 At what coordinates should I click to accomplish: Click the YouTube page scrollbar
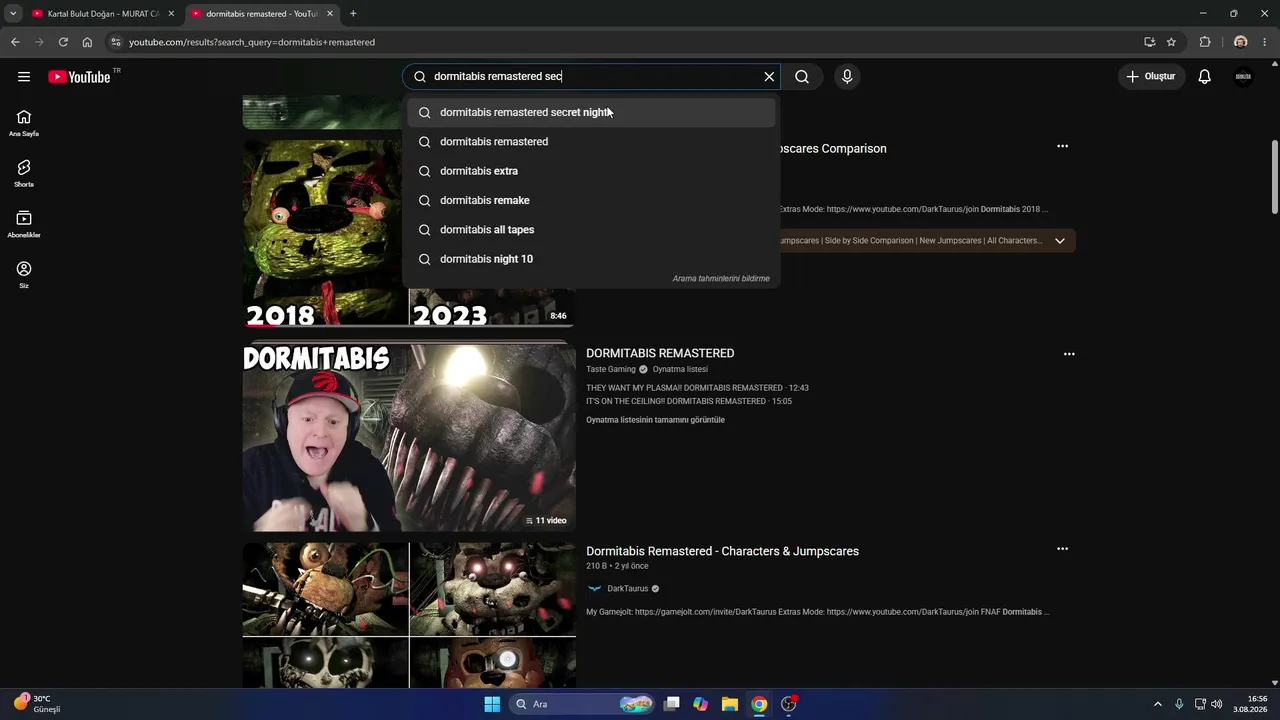coord(1274,177)
